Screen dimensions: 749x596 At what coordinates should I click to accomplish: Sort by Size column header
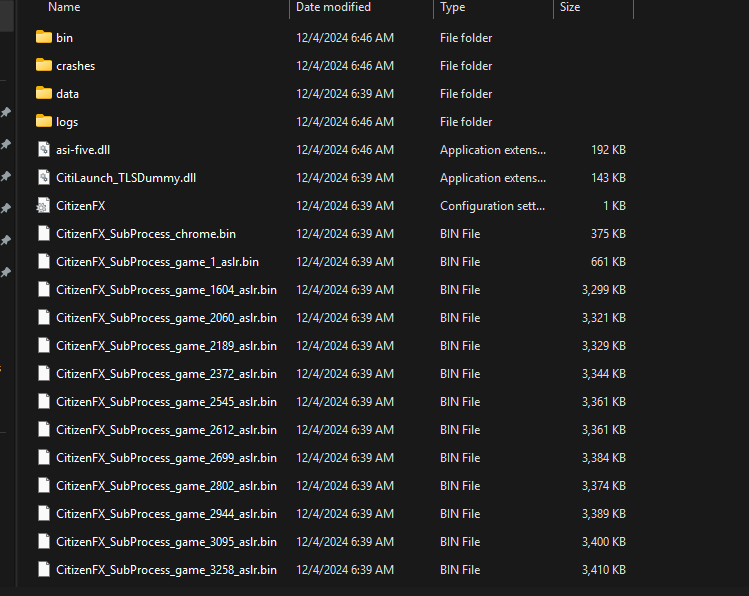coord(570,7)
